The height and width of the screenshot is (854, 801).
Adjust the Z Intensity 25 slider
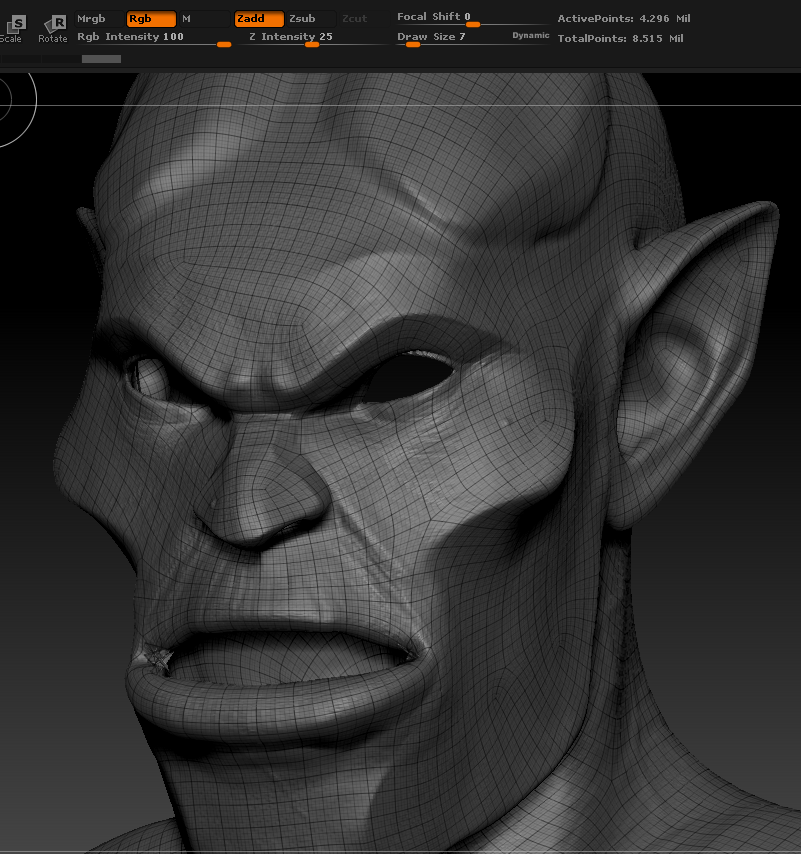[314, 38]
